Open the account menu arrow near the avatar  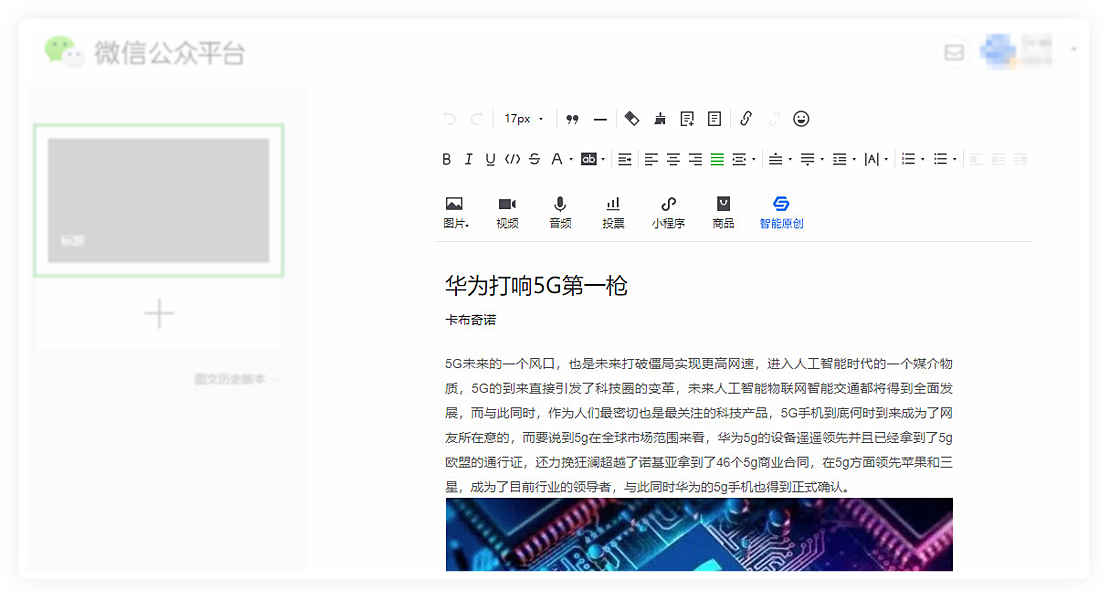pos(1073,49)
